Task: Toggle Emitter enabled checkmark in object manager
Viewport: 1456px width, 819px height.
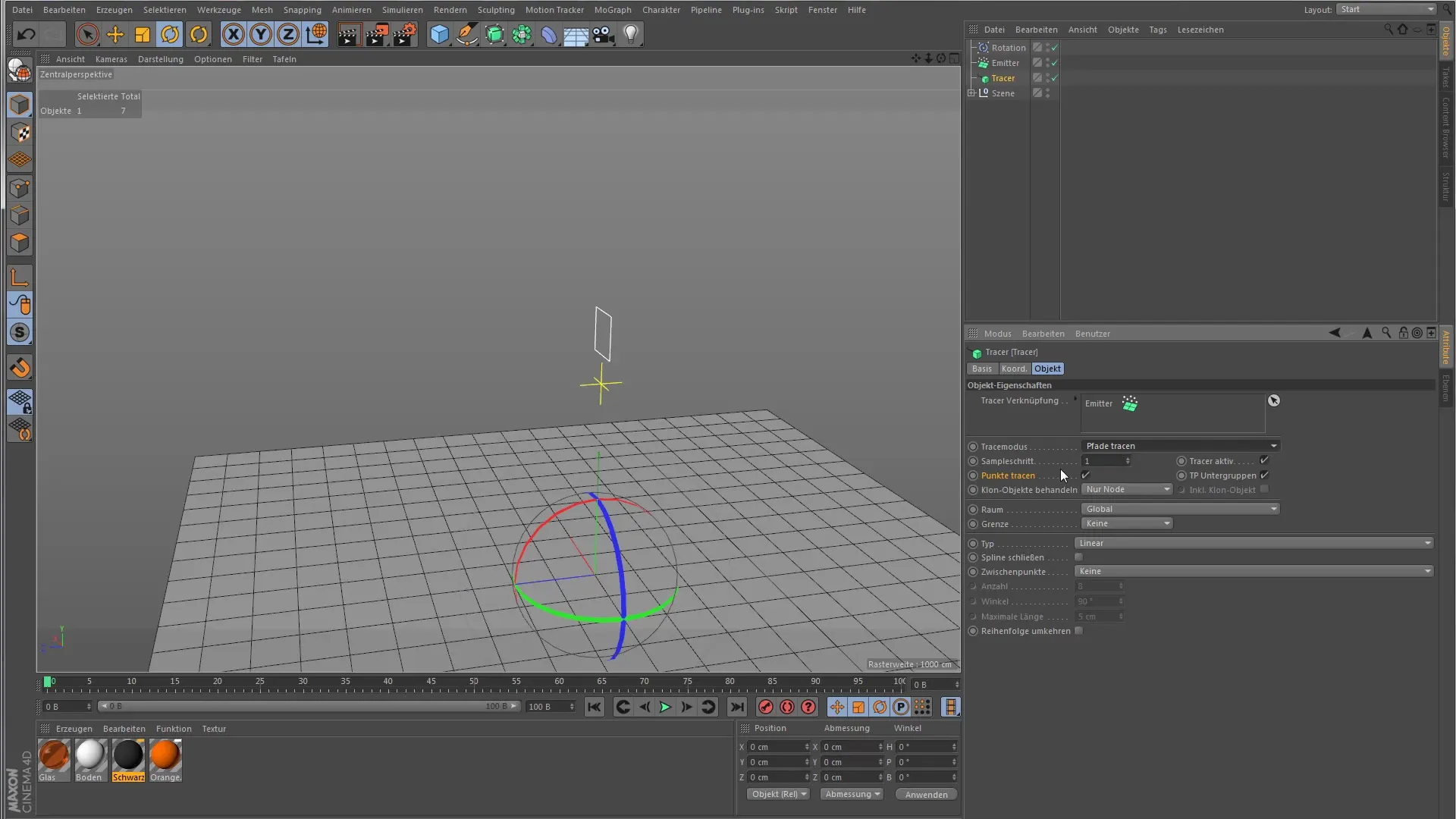Action: tap(1054, 63)
